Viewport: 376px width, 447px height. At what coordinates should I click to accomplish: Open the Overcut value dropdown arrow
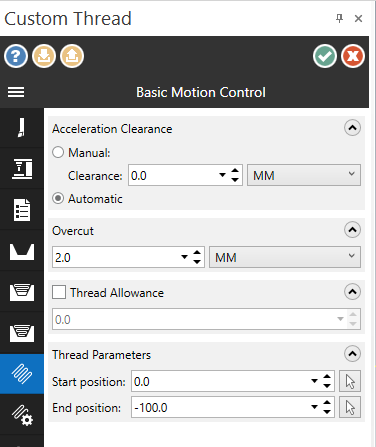pos(184,257)
